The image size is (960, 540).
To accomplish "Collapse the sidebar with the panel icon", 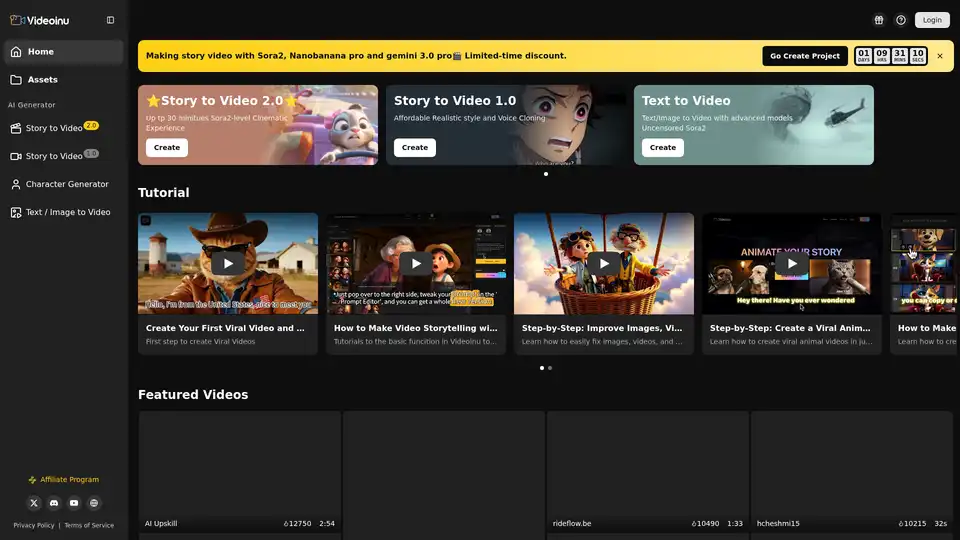I will (x=110, y=20).
